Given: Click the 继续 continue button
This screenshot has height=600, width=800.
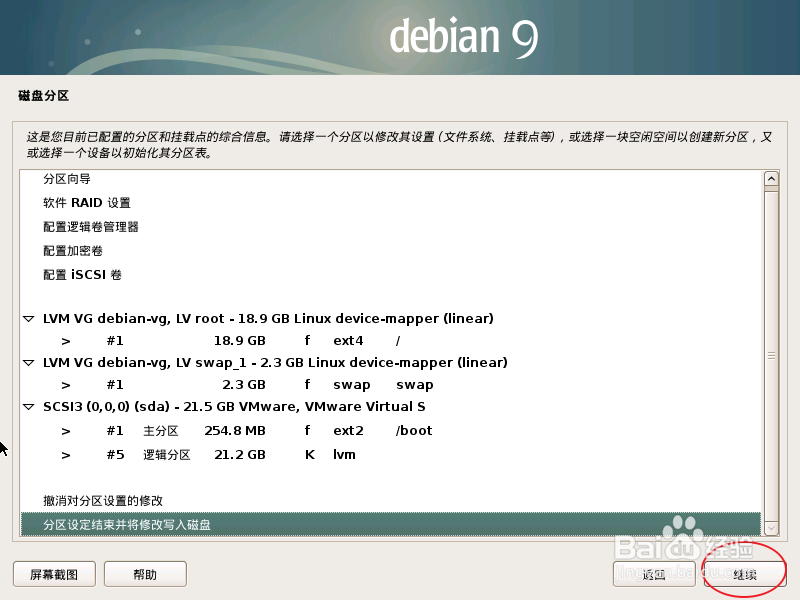Looking at the screenshot, I should click(744, 574).
